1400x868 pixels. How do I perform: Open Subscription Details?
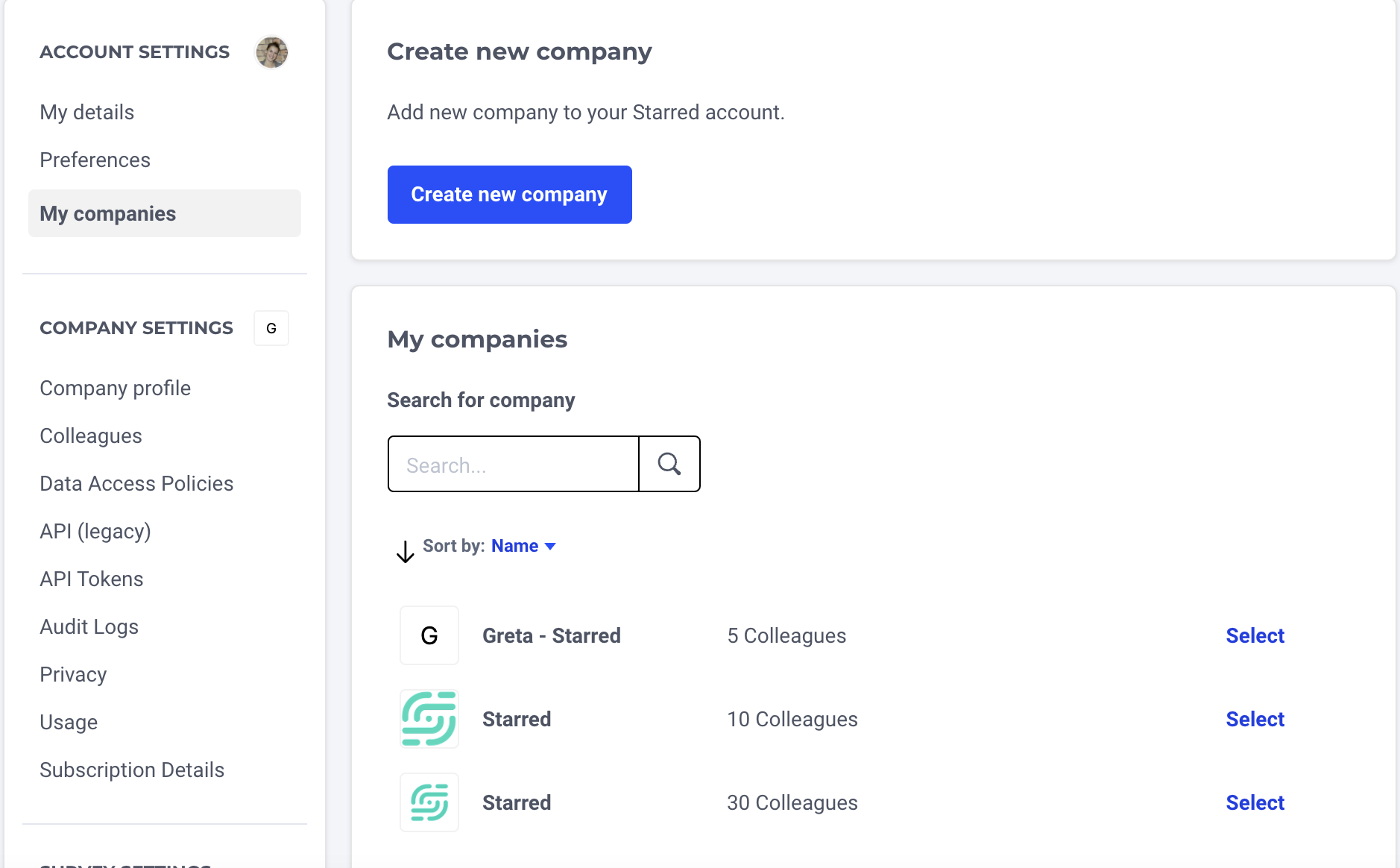click(132, 770)
